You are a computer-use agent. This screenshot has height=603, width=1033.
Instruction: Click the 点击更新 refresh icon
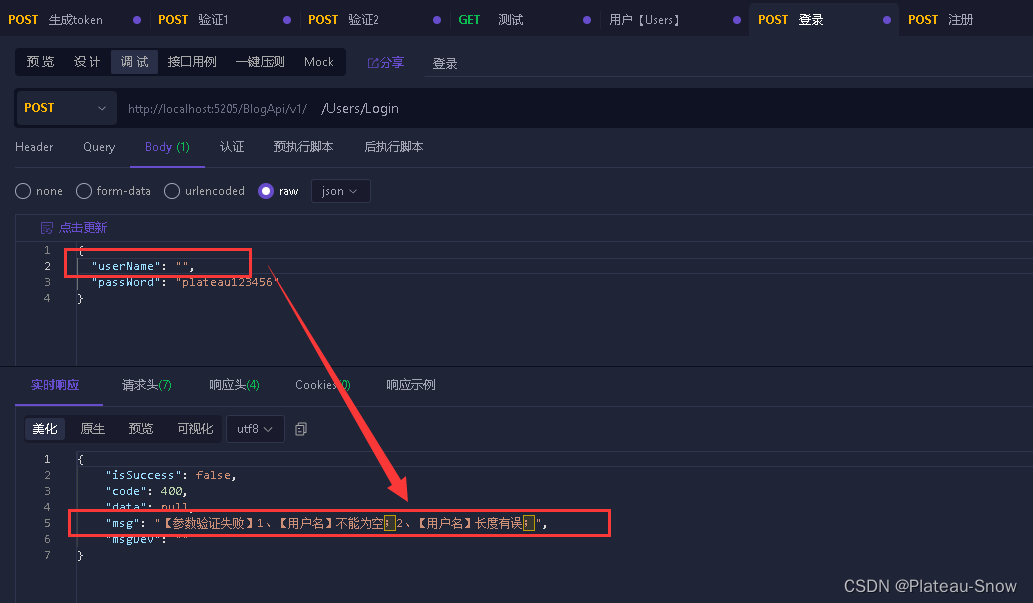coord(49,227)
